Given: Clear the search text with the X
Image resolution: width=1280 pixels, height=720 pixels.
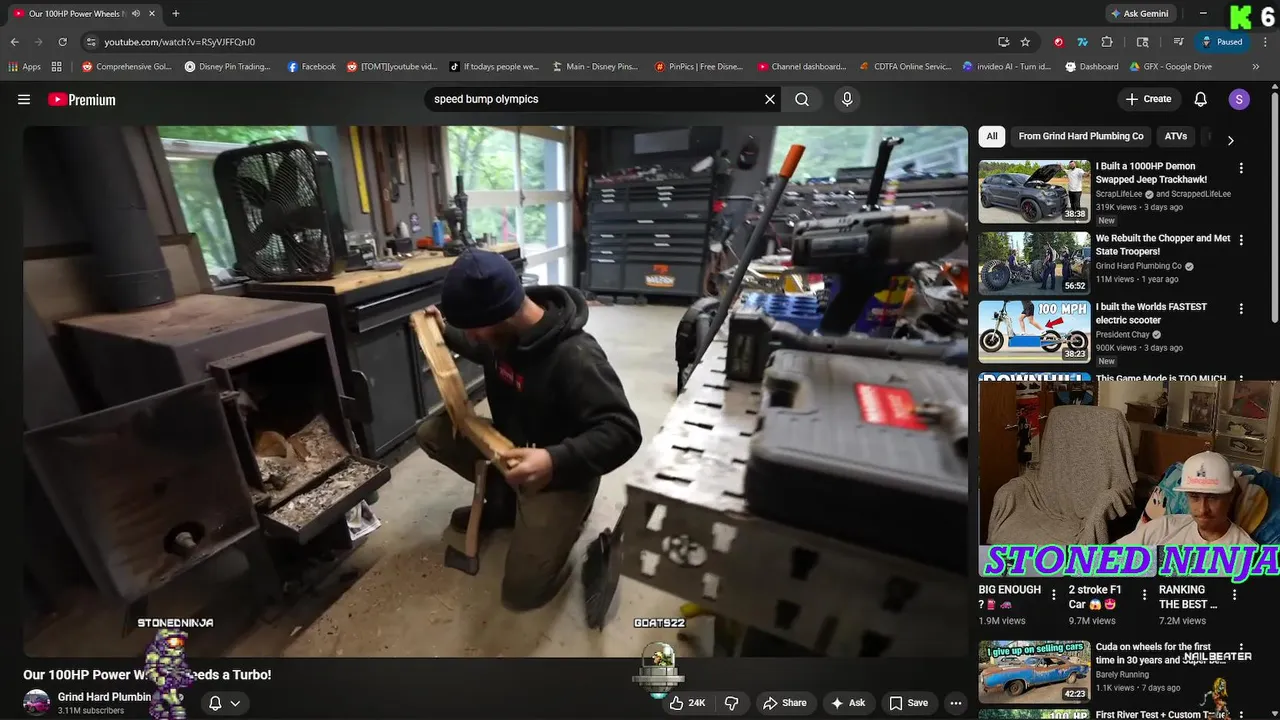Looking at the screenshot, I should pos(770,99).
